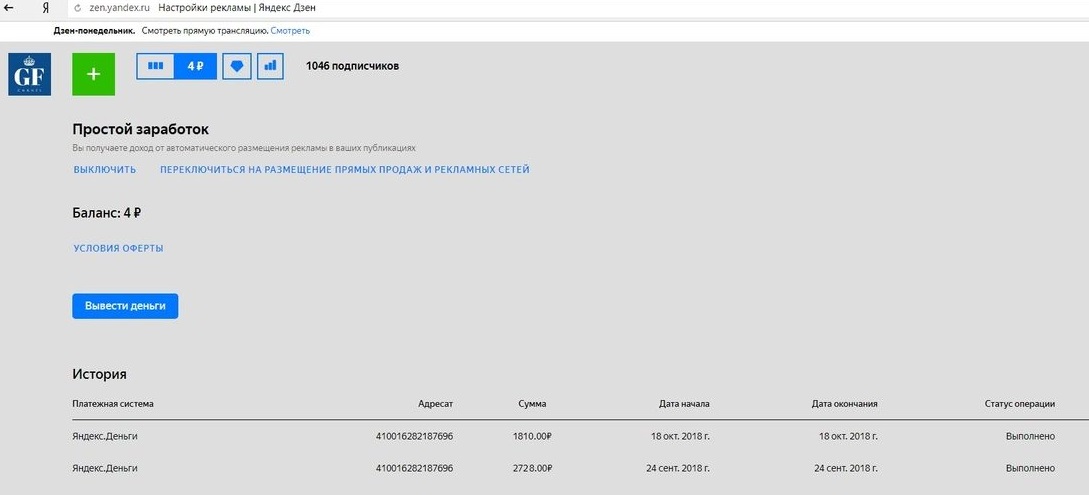Click the 'Сумма' column header
Image resolution: width=1089 pixels, height=495 pixels.
point(532,404)
